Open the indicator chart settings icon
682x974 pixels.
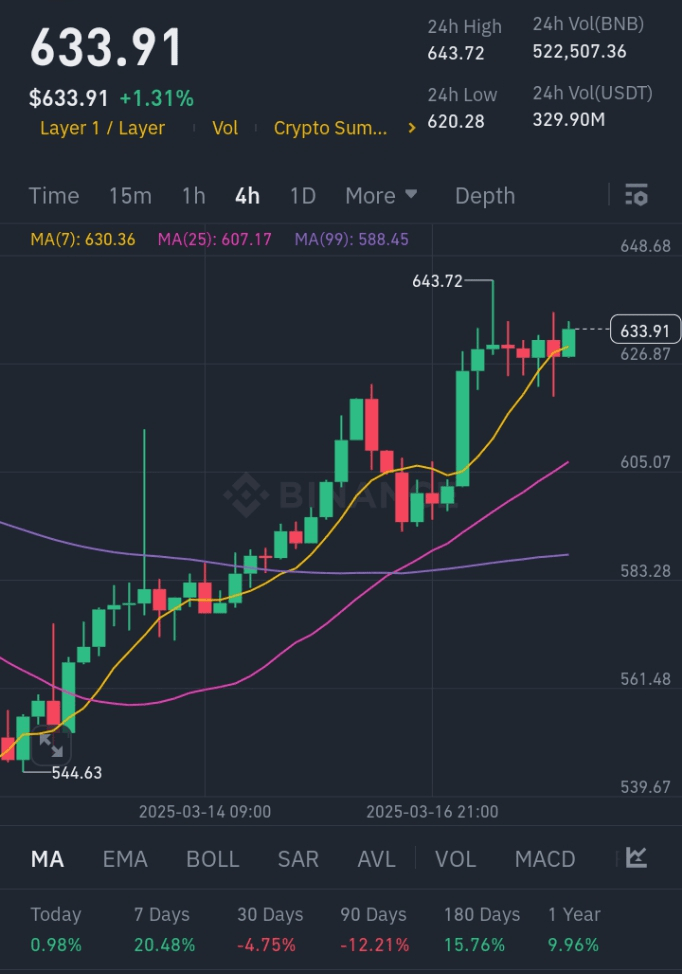[x=636, y=858]
